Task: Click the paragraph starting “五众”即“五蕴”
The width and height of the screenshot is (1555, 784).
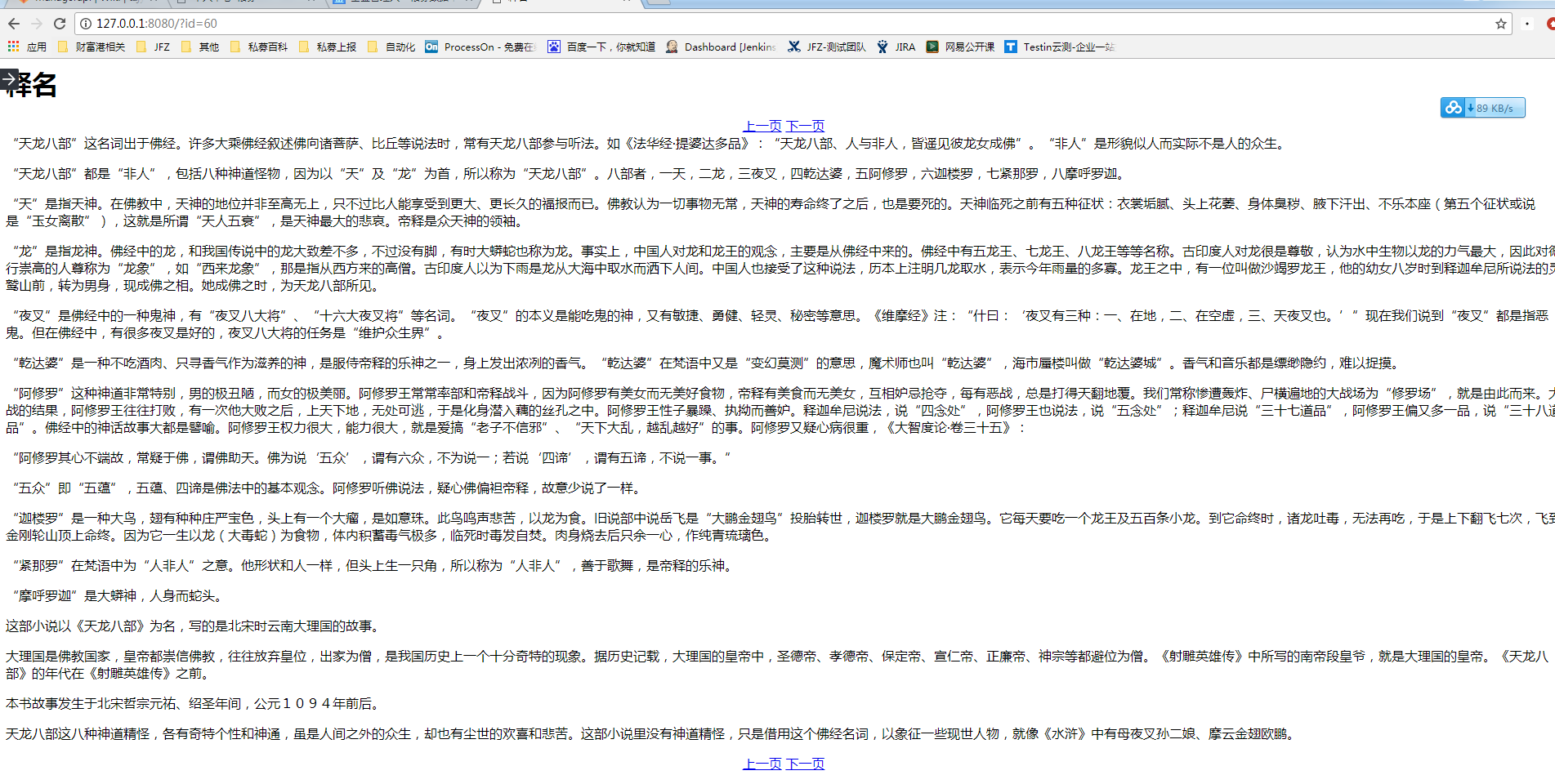Action: click(327, 488)
